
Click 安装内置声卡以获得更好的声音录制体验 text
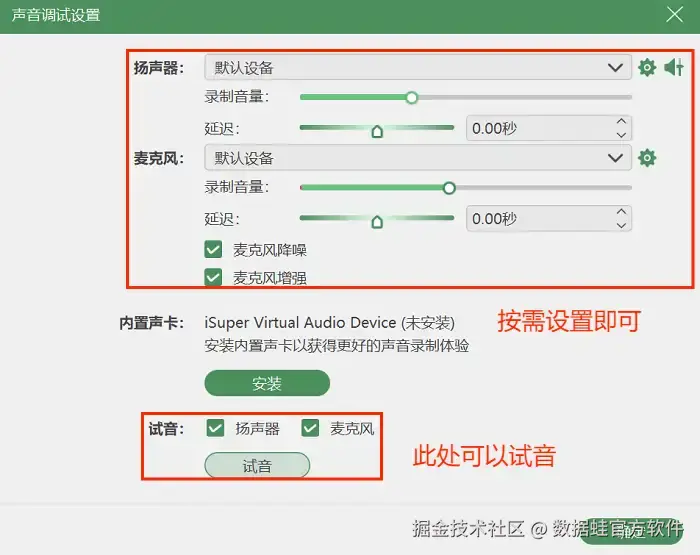point(337,346)
